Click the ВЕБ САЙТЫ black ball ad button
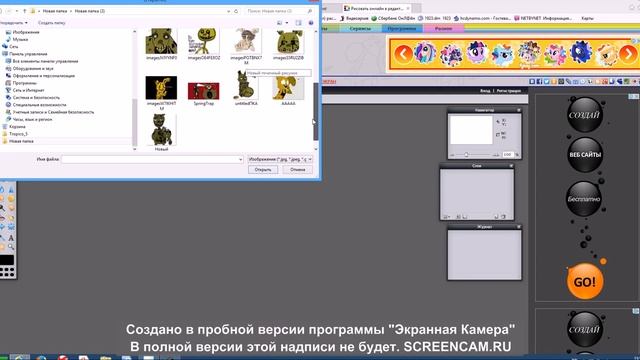The width and height of the screenshot is (640, 360). click(585, 155)
